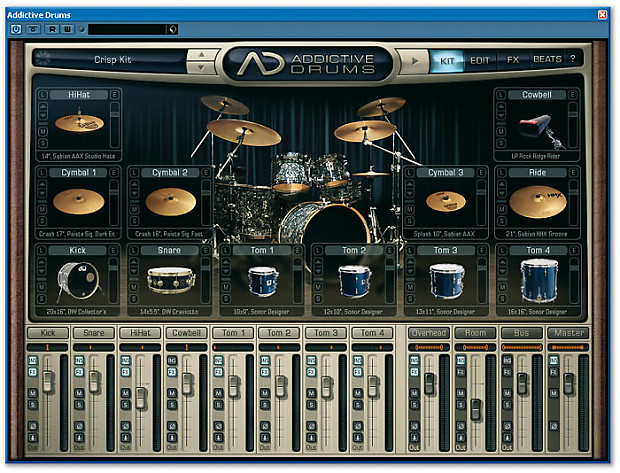Mute the Cowbell mixer channel
Viewport: 620px width, 473px height.
pyautogui.click(x=172, y=393)
